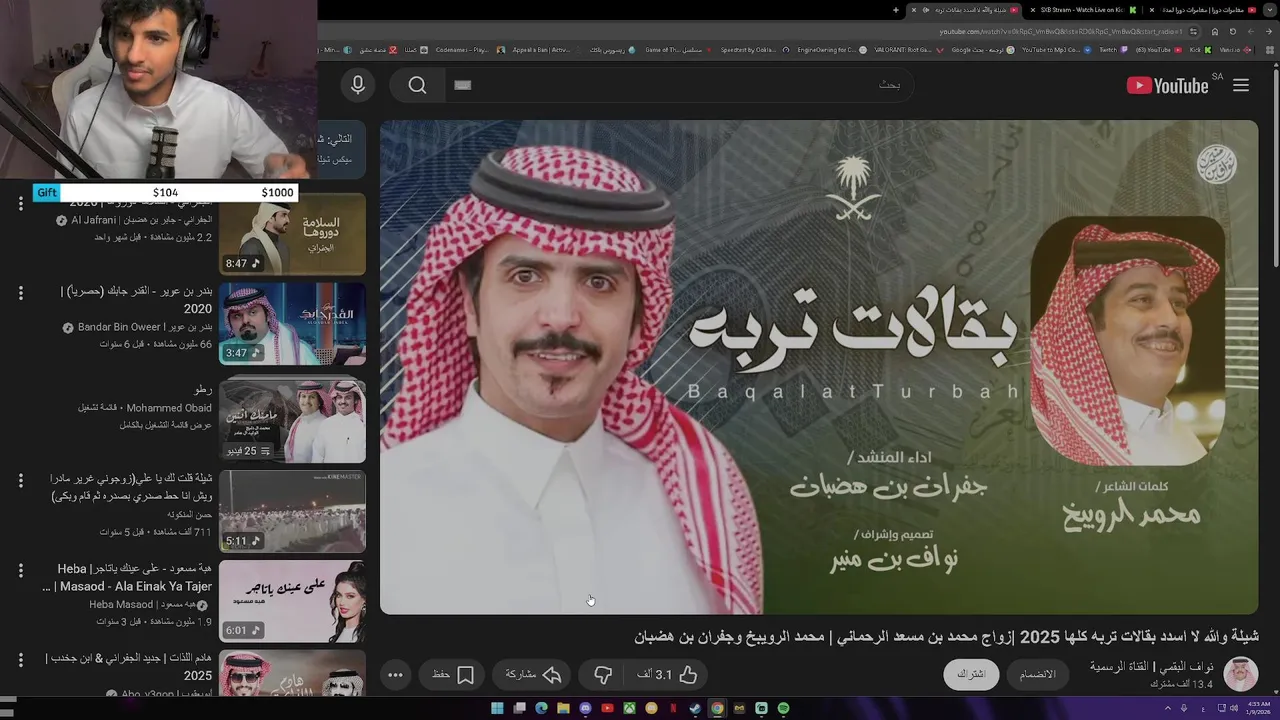Open options menu for هادم اللذات video
The width and height of the screenshot is (1280, 720).
20,660
